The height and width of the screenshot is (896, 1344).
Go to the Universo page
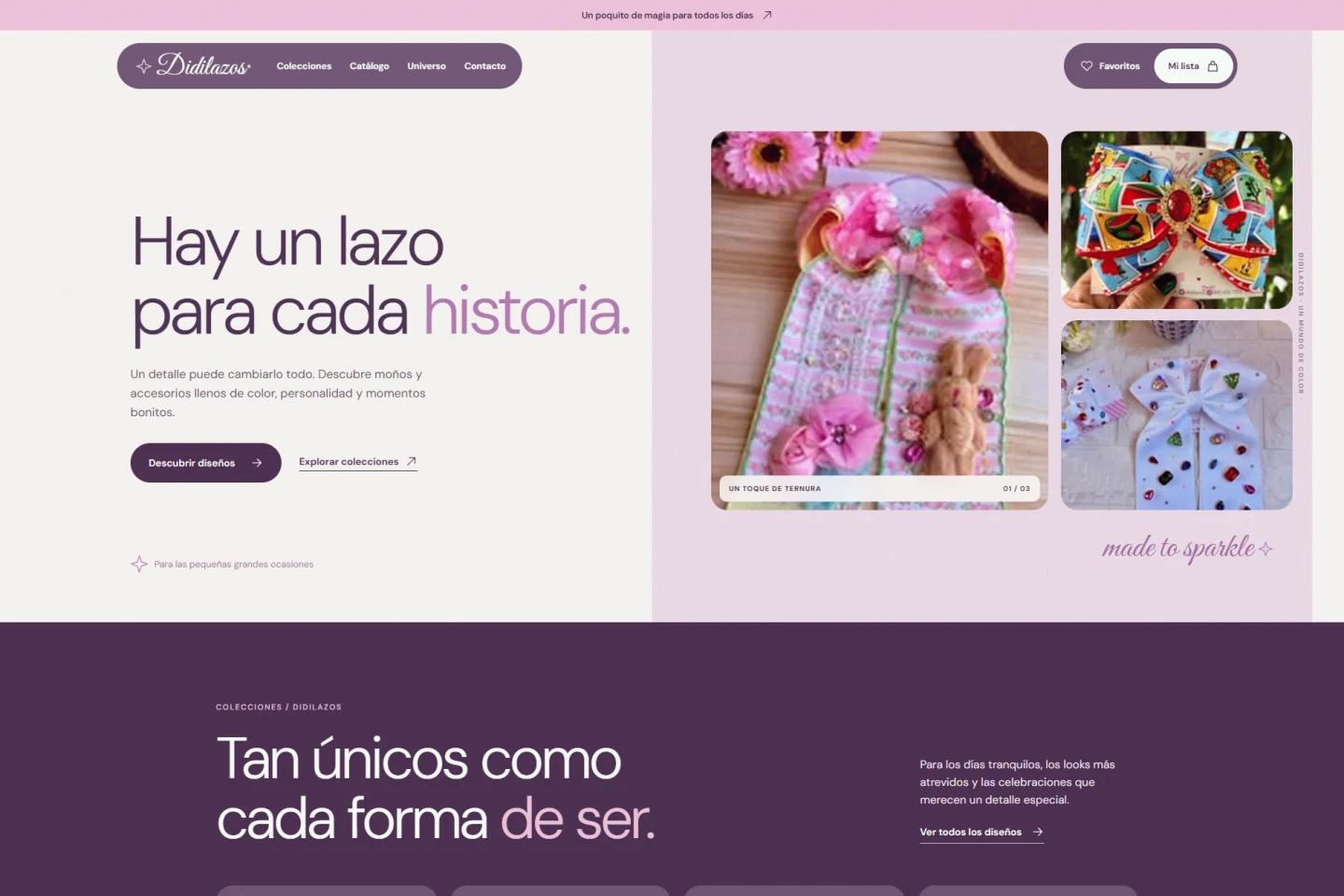coord(427,66)
